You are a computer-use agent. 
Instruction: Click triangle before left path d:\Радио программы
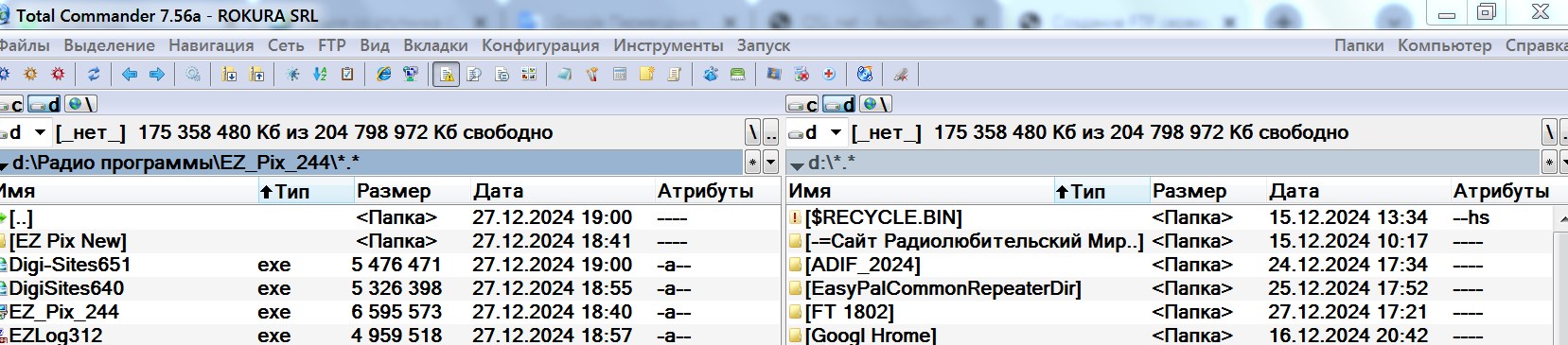[4, 165]
